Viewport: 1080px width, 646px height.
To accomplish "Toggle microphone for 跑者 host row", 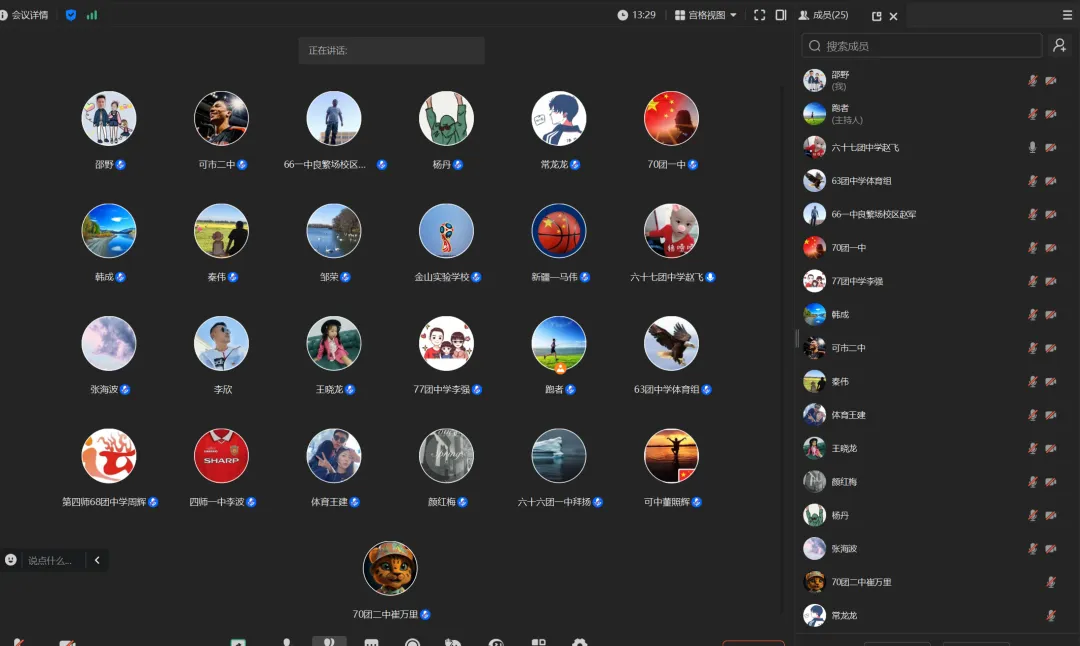I will pyautogui.click(x=1032, y=114).
